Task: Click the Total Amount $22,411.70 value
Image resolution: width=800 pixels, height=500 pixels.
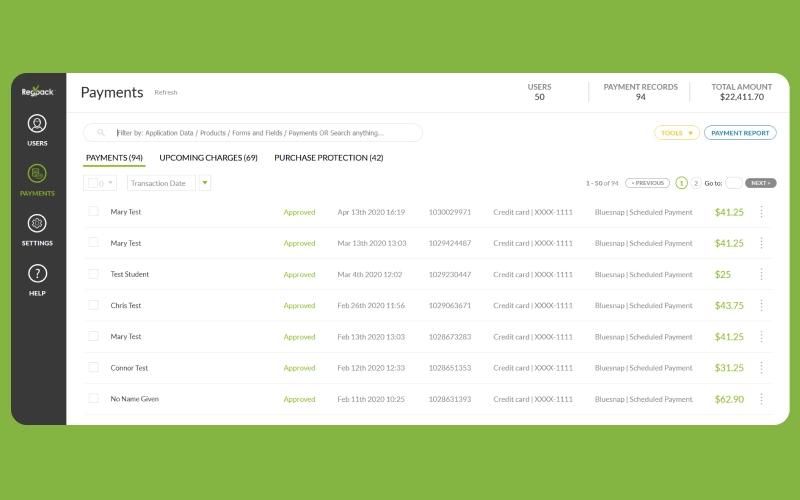Action: (x=742, y=97)
